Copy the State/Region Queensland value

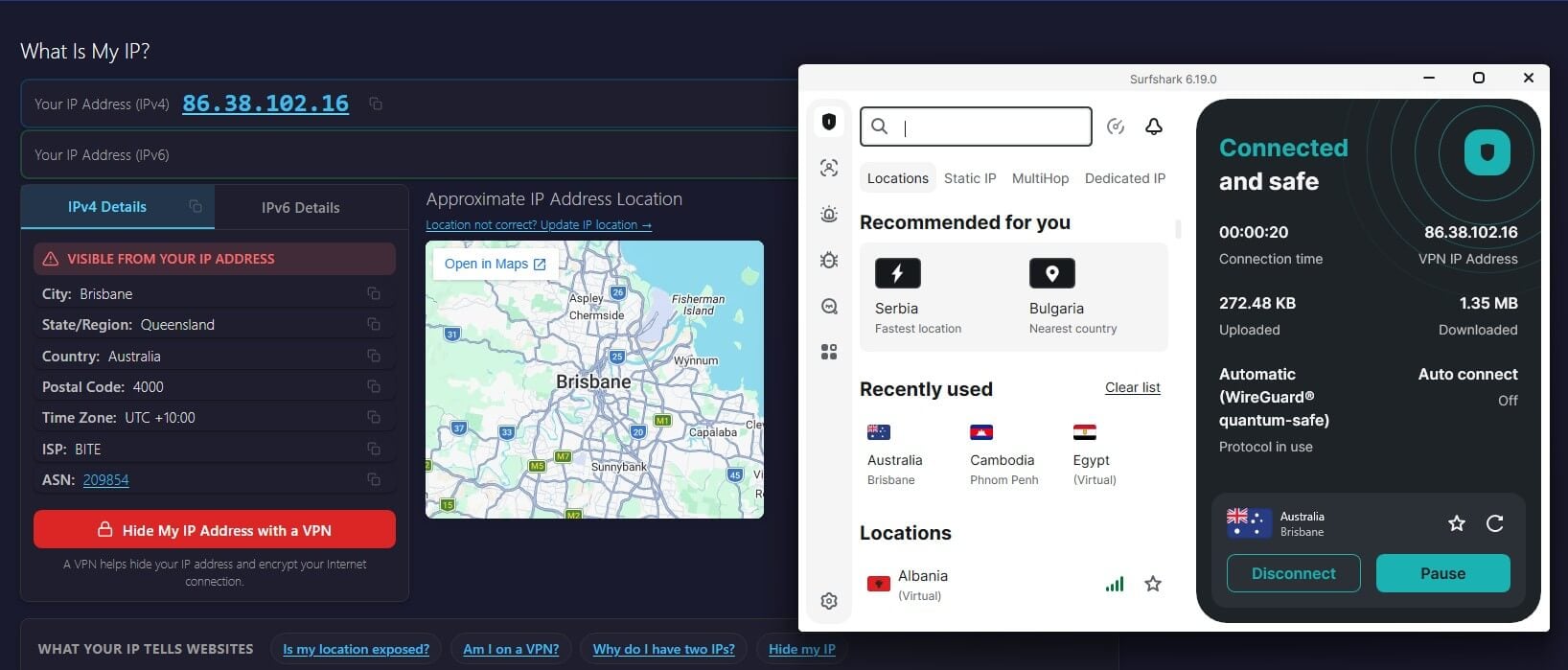[x=374, y=324]
